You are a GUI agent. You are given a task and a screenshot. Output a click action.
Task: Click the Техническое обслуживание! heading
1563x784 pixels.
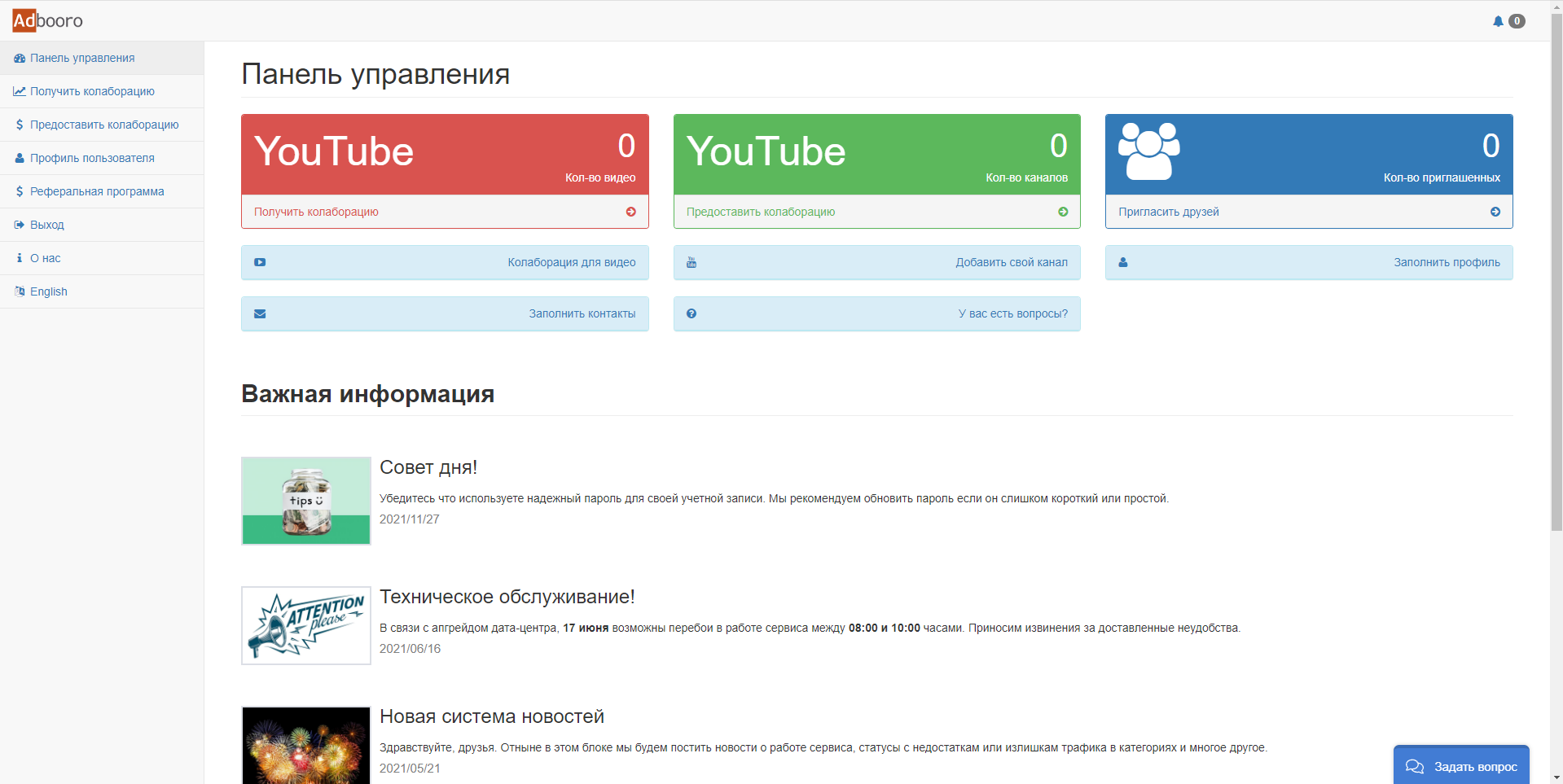(x=507, y=597)
